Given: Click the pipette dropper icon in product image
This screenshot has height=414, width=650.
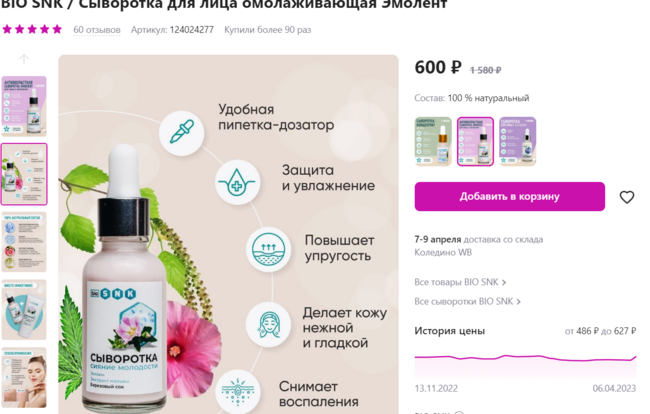Looking at the screenshot, I should pyautogui.click(x=182, y=133).
